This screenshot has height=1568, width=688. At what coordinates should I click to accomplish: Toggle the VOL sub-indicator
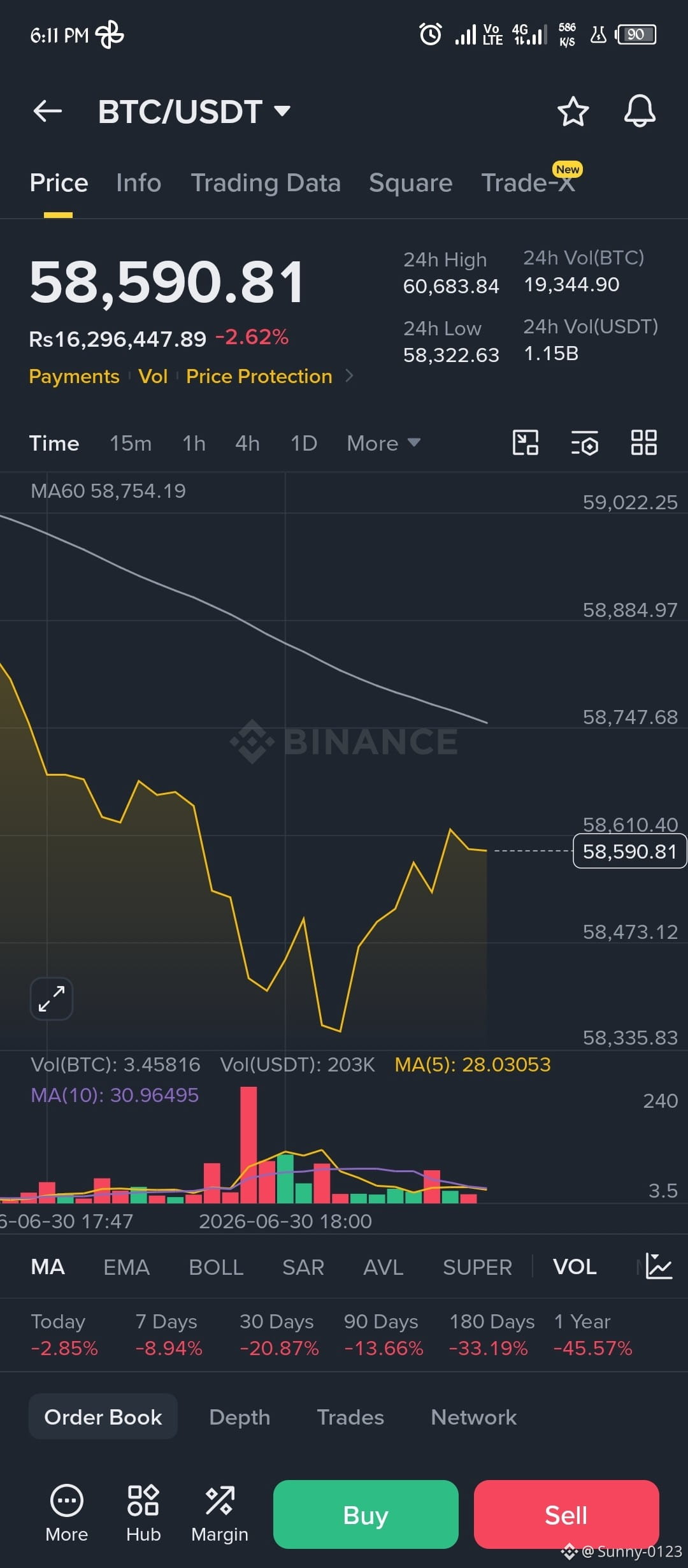point(575,1267)
